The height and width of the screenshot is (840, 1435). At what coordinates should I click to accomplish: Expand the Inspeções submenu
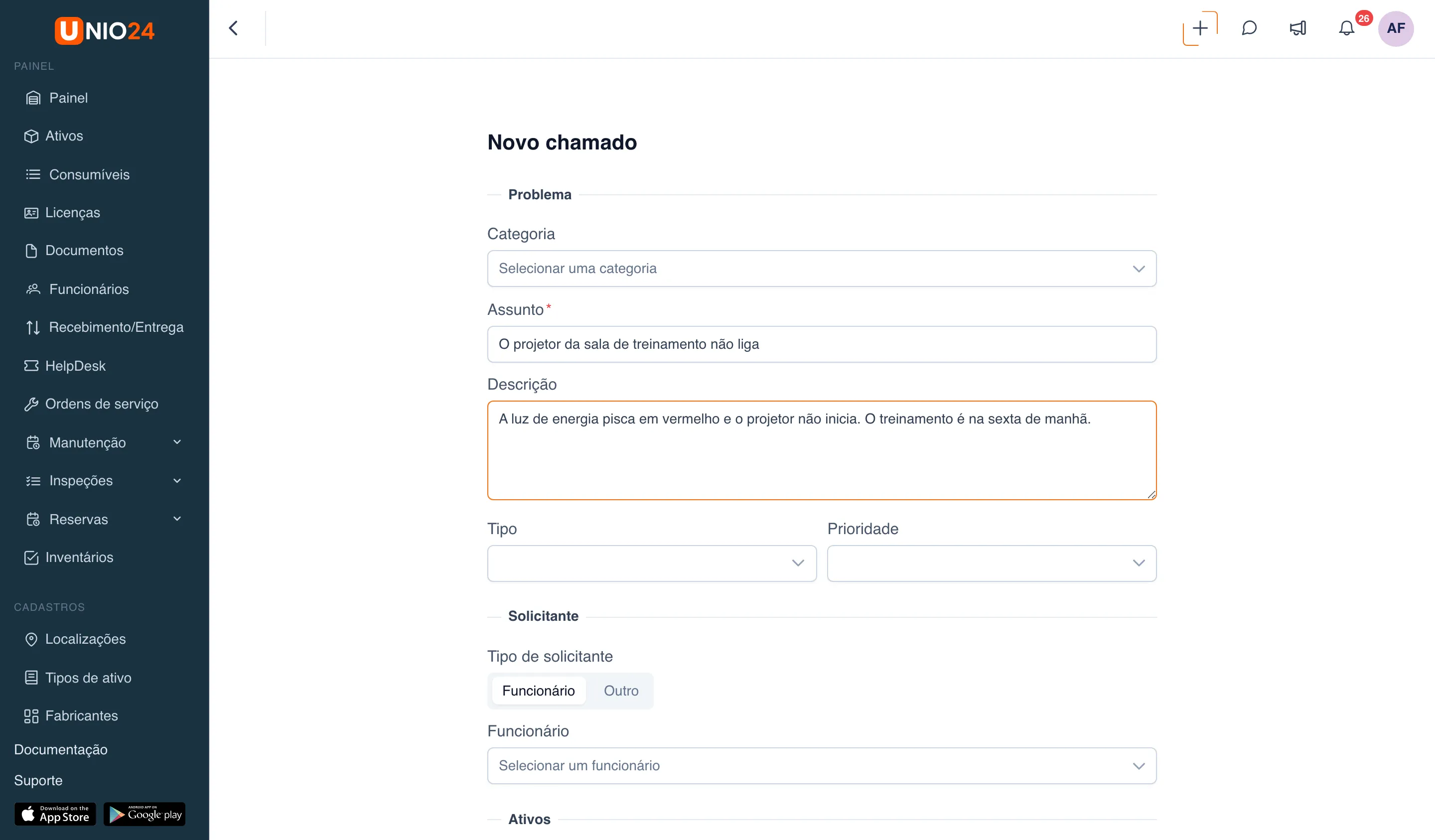pos(104,481)
